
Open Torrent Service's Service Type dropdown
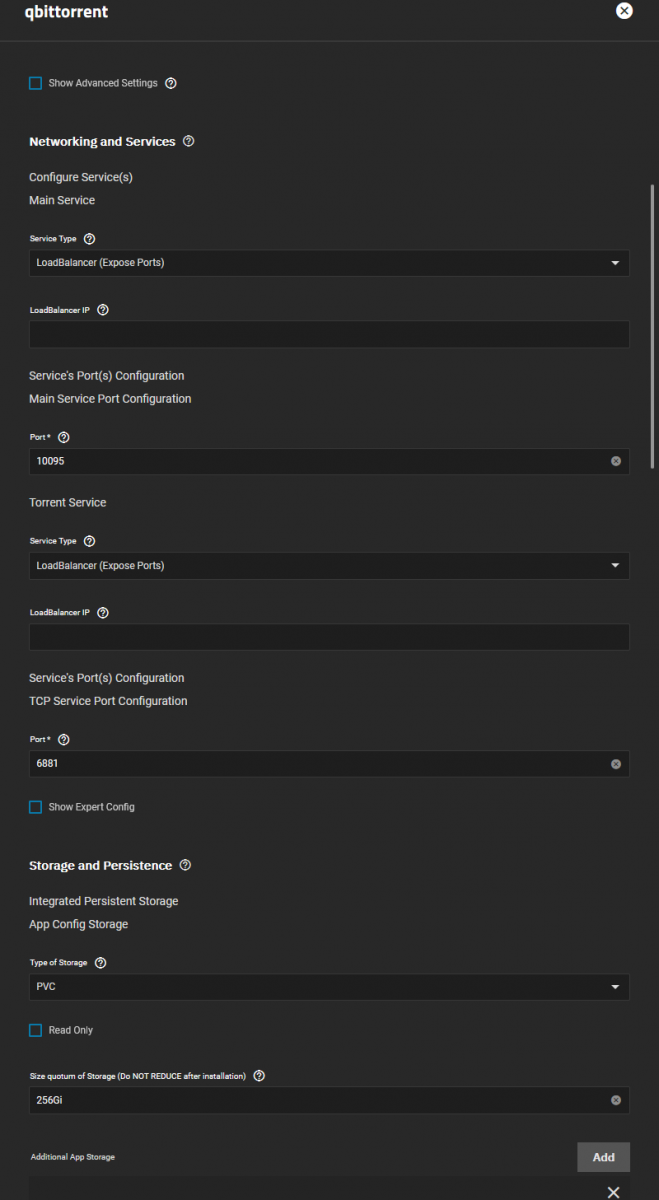point(329,566)
